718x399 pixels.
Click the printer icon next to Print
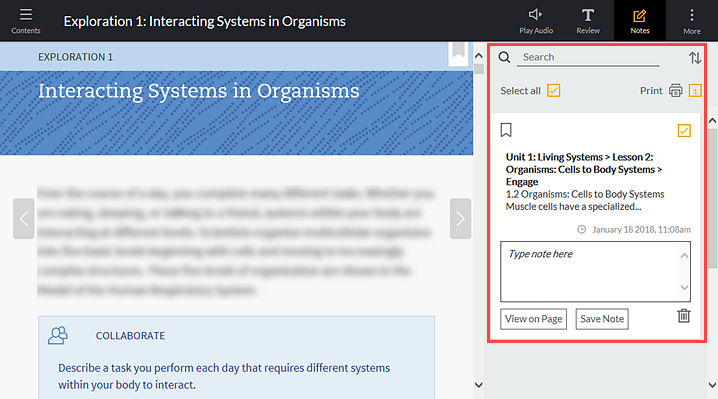coord(675,91)
